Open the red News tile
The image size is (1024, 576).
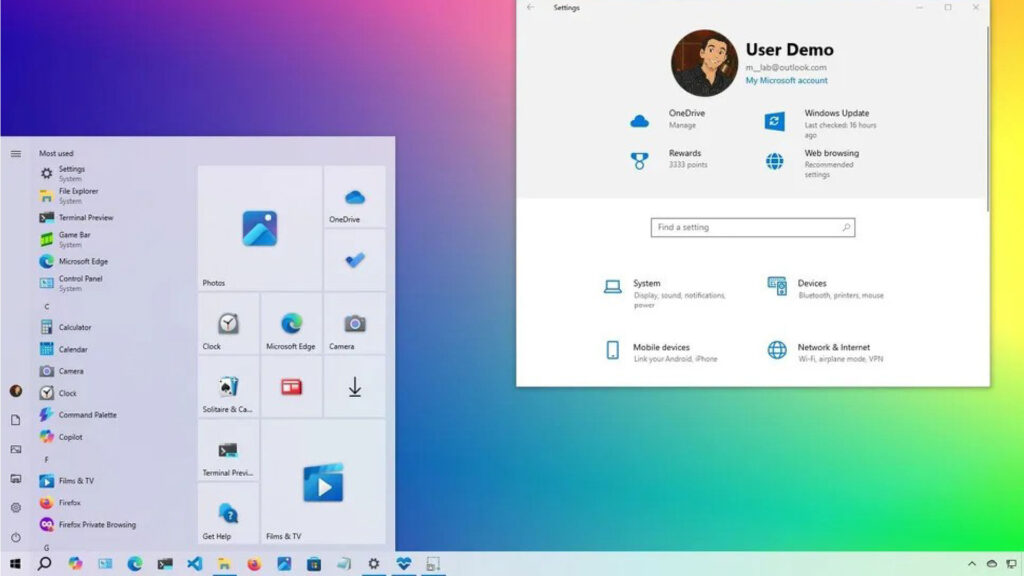pyautogui.click(x=291, y=386)
